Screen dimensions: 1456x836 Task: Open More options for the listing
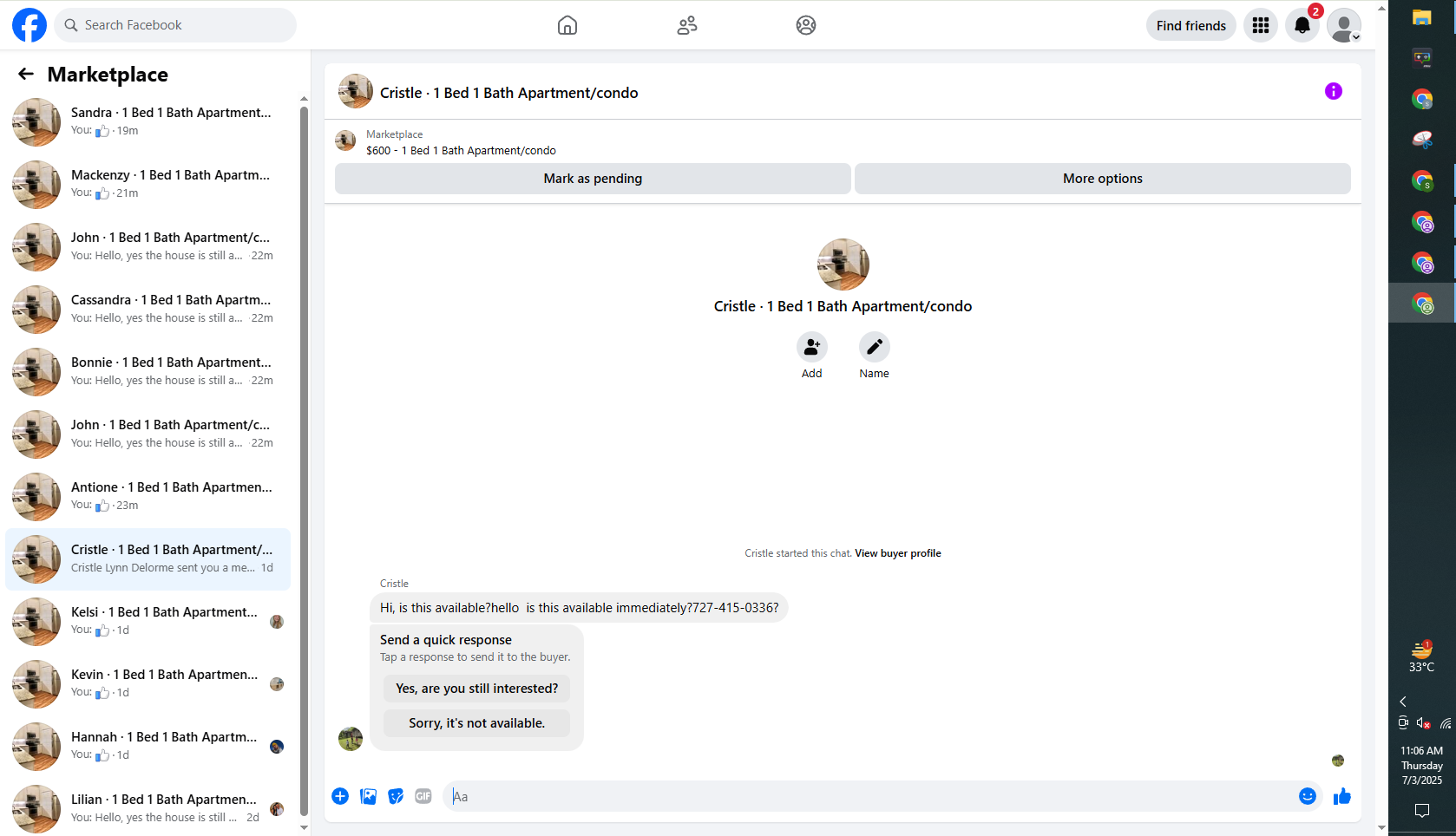(x=1103, y=179)
